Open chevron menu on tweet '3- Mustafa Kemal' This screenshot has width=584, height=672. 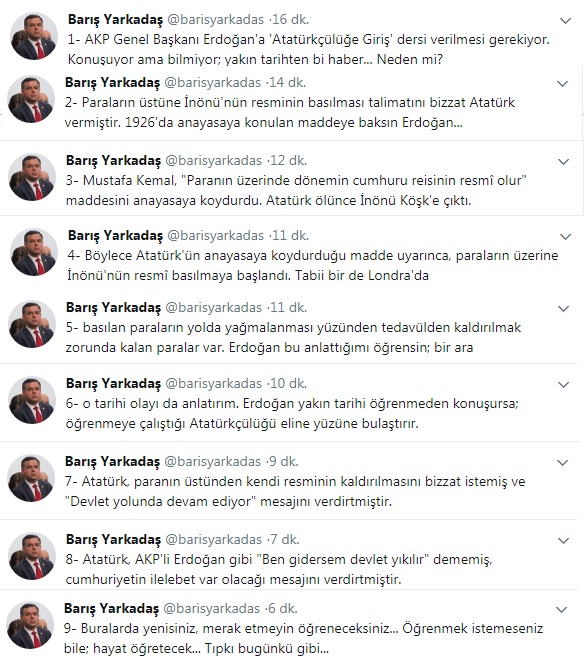[563, 162]
